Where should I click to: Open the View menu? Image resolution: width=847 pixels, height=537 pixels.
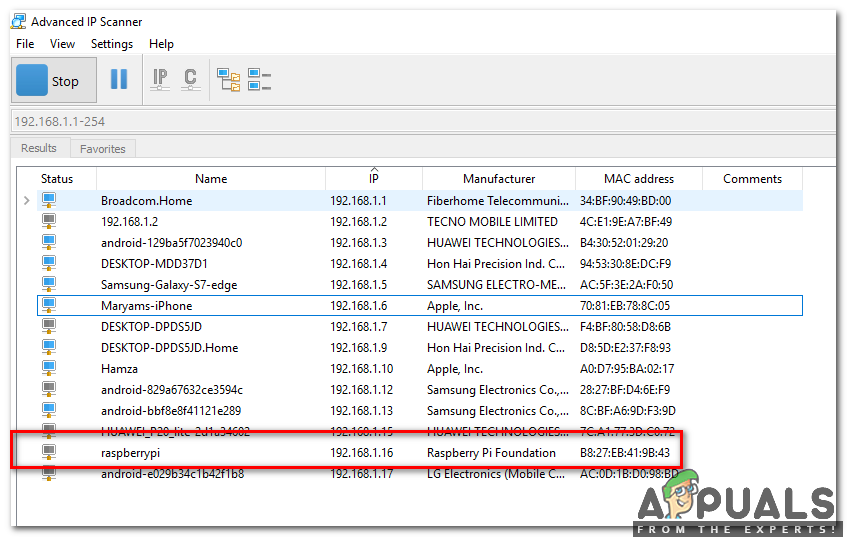(x=62, y=44)
